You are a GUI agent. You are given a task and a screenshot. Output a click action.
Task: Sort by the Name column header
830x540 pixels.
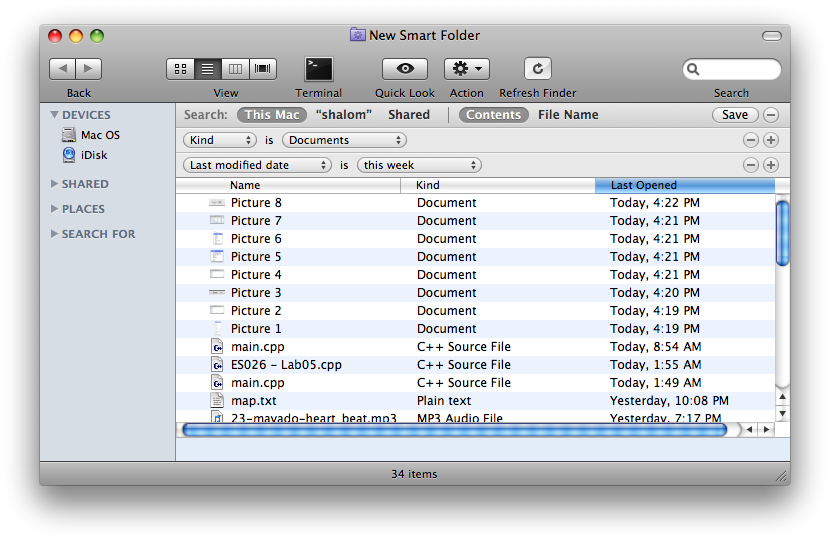(x=245, y=185)
